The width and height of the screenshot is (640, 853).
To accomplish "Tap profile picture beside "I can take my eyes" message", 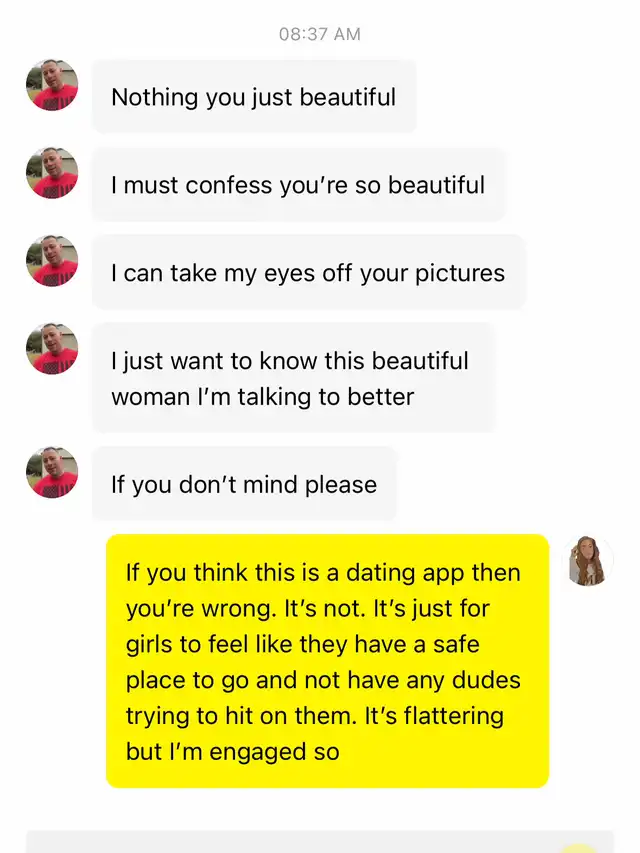I will point(52,261).
